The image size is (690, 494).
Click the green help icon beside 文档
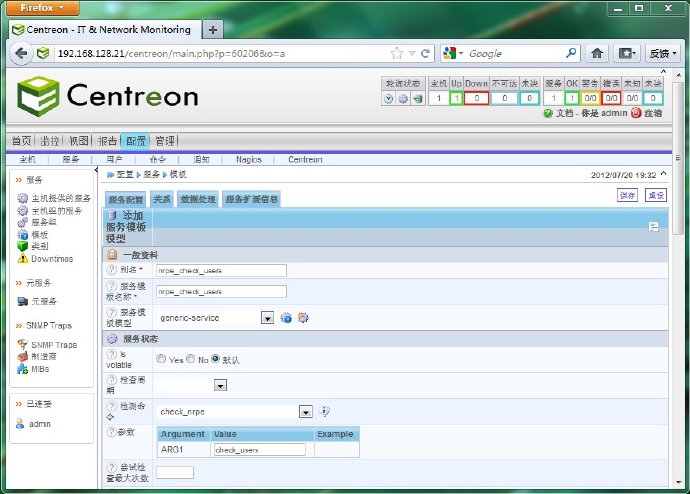548,113
